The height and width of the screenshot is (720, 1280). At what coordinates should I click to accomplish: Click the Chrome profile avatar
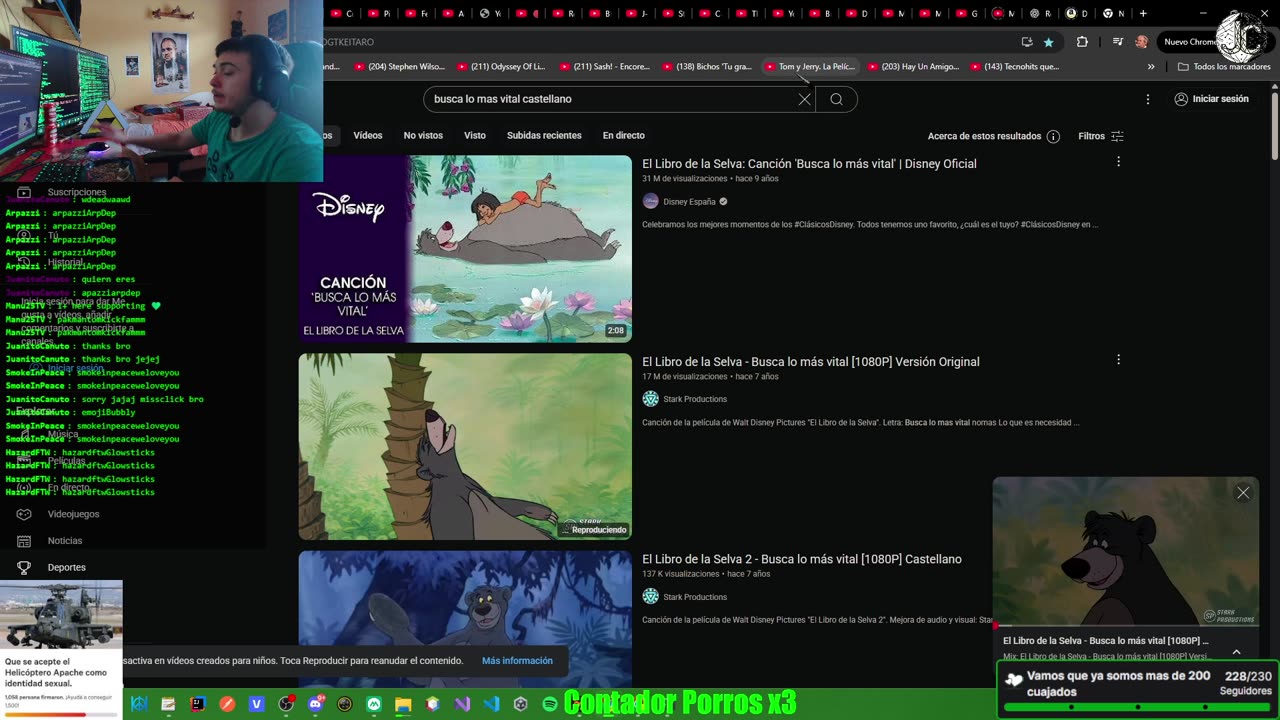1142,42
